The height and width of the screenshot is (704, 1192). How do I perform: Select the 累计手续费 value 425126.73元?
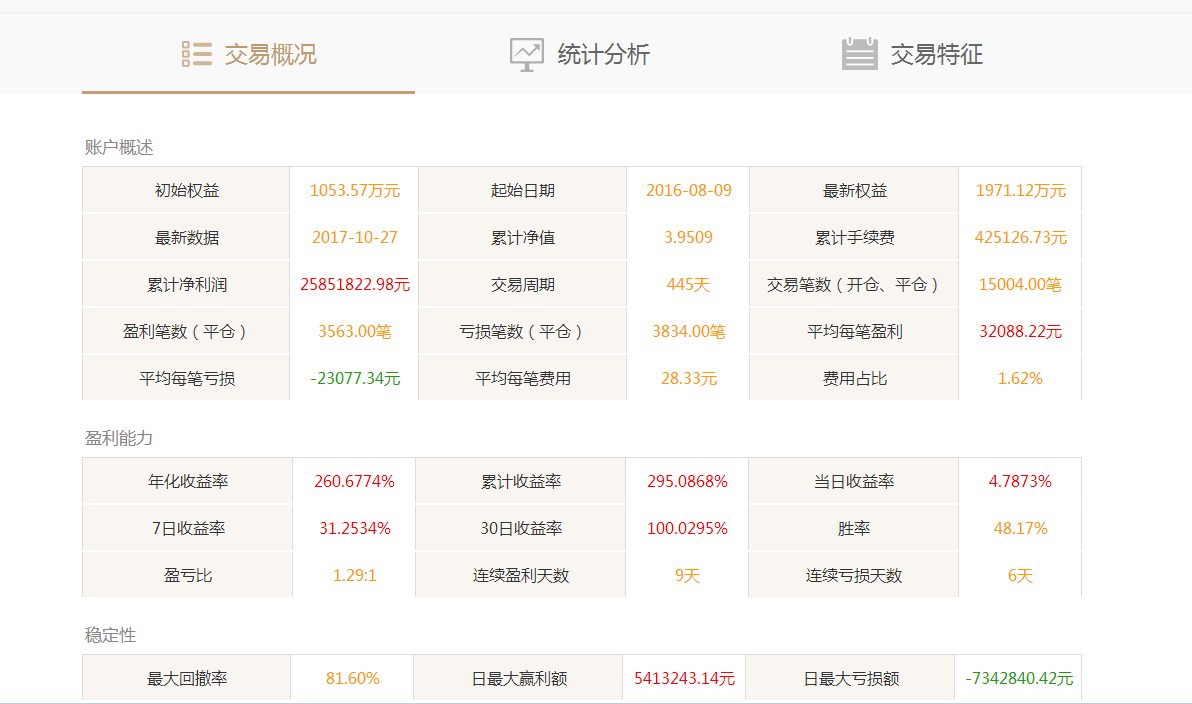1020,238
